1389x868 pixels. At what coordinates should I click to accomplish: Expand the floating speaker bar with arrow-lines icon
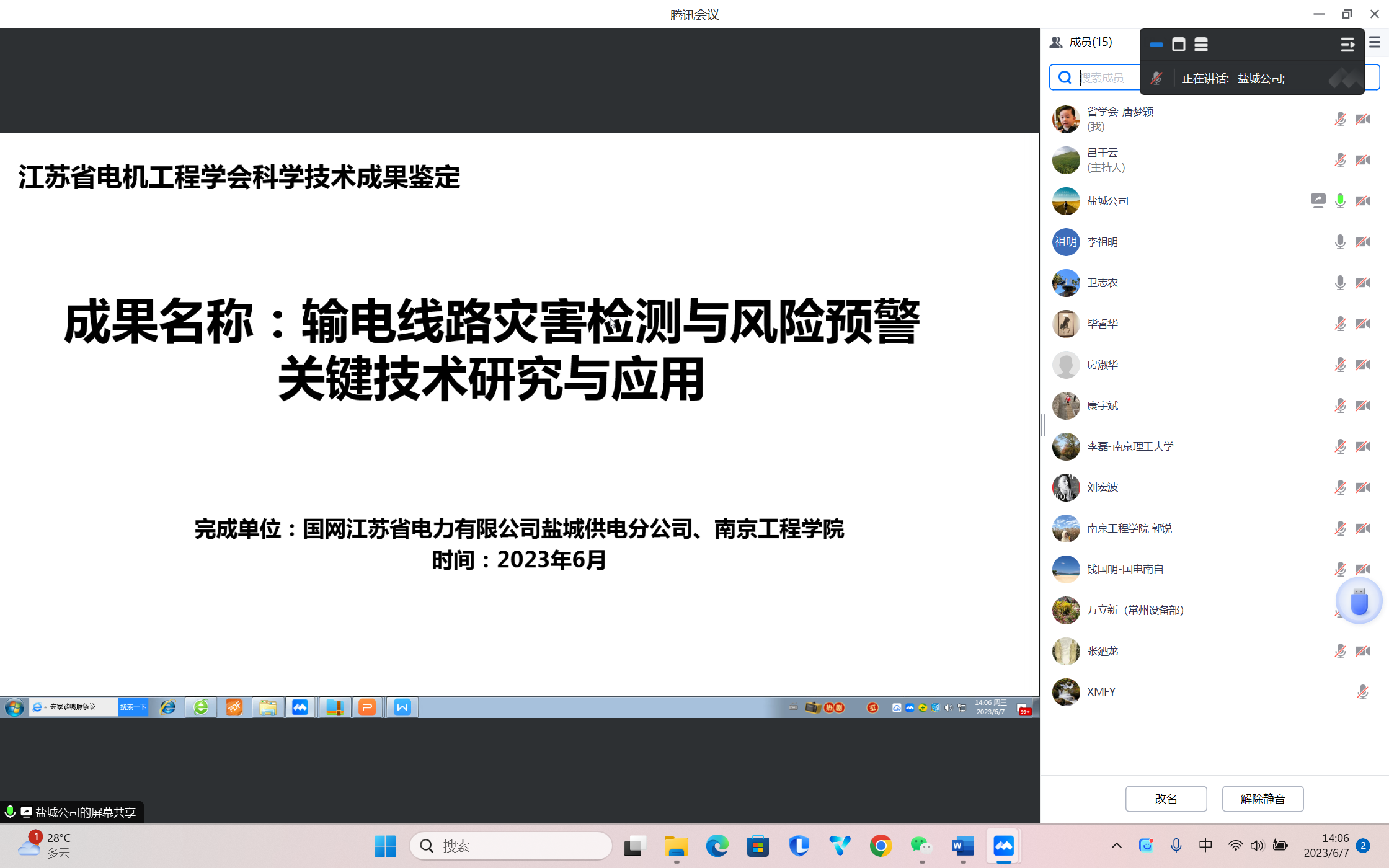[x=1347, y=45]
